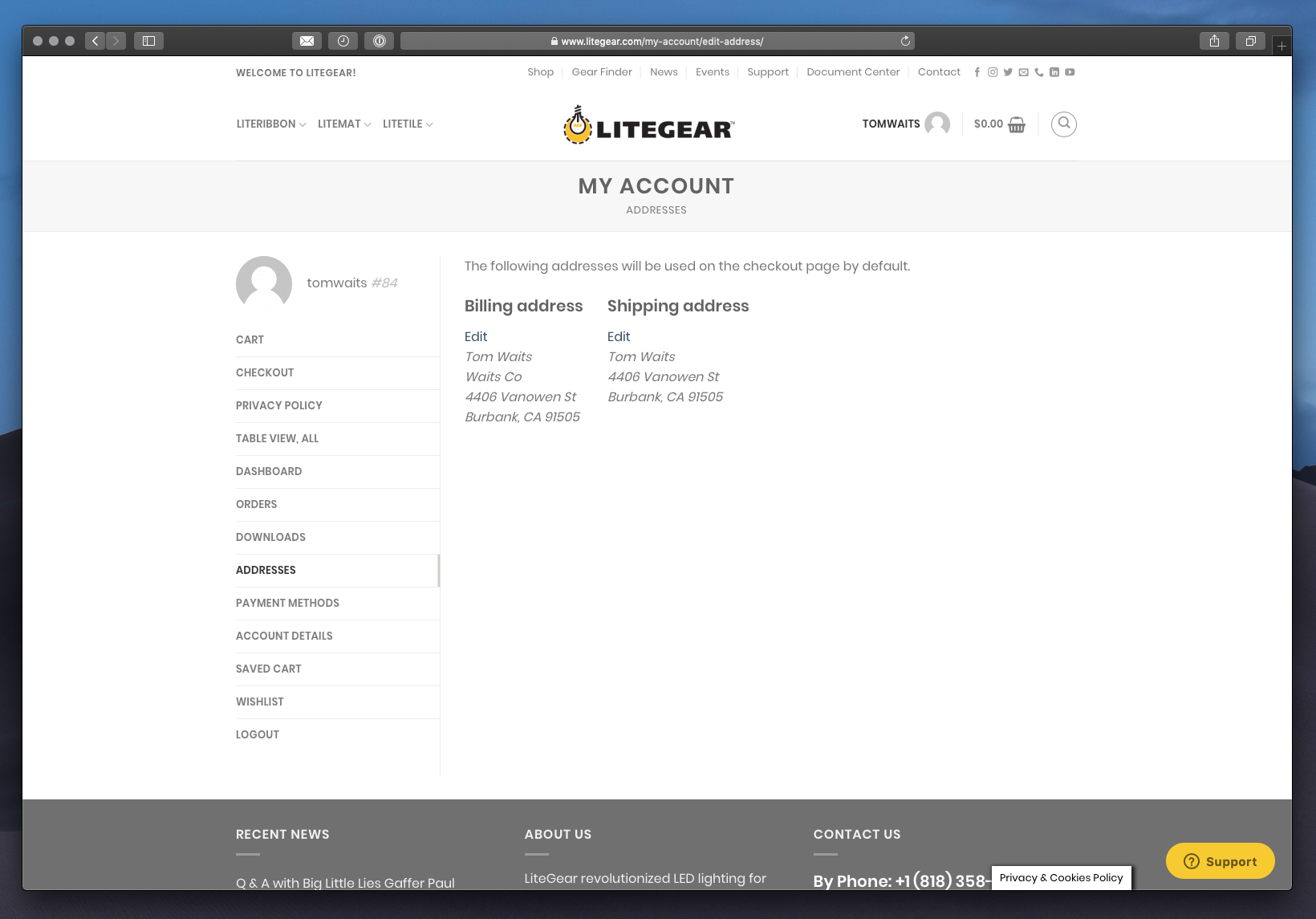
Task: Click the search magnifier icon
Action: coord(1064,124)
